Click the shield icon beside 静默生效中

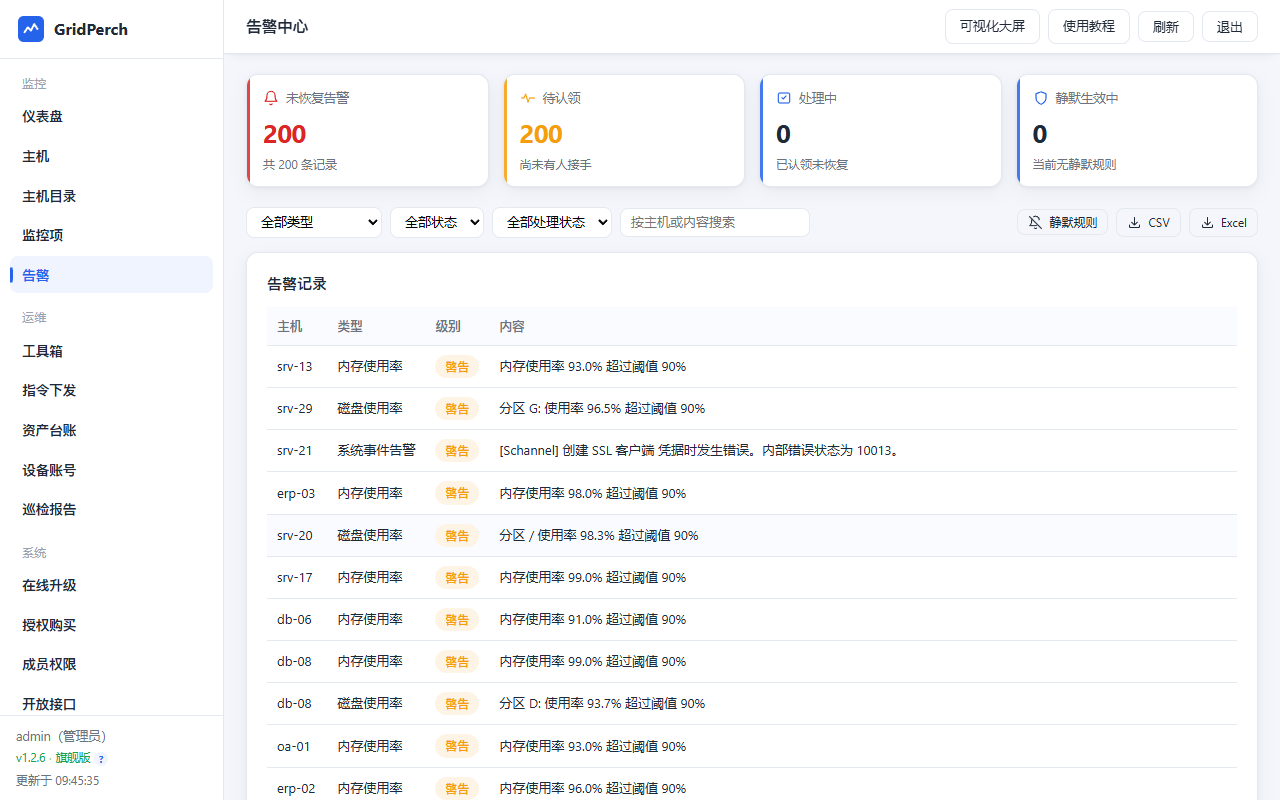[x=1041, y=98]
